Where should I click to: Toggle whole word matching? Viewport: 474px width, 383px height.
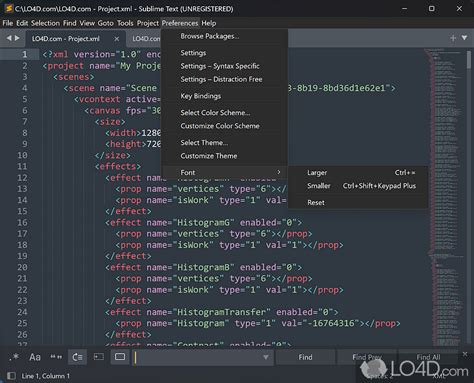coord(56,357)
